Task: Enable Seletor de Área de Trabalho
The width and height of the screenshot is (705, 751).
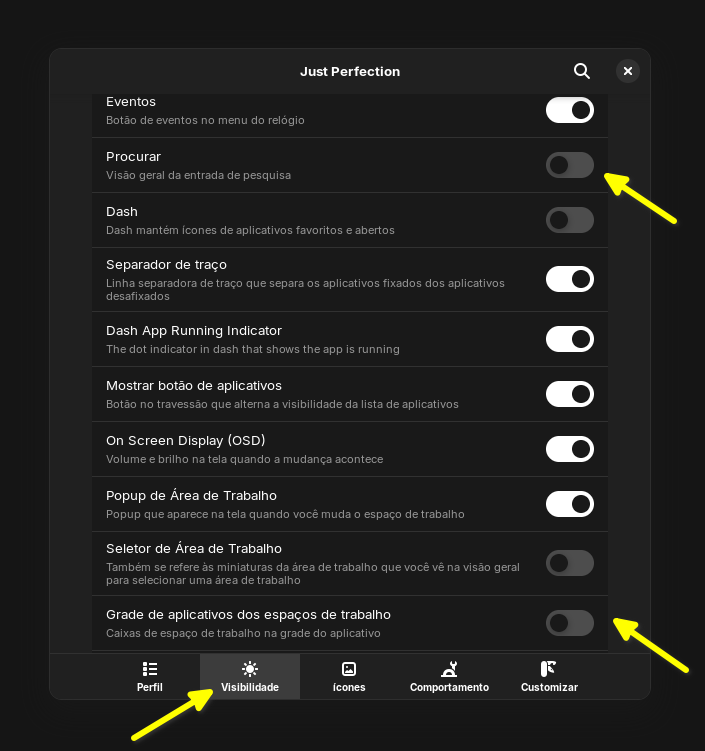Action: coord(570,563)
